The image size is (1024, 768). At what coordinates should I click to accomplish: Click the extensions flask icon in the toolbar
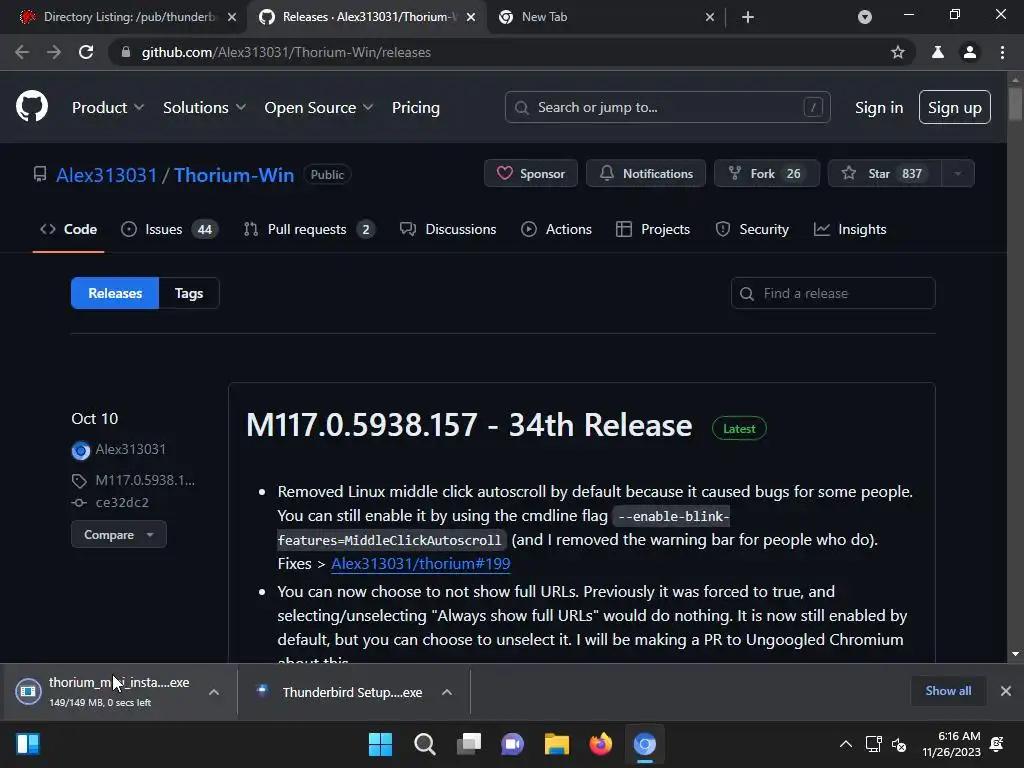(938, 52)
